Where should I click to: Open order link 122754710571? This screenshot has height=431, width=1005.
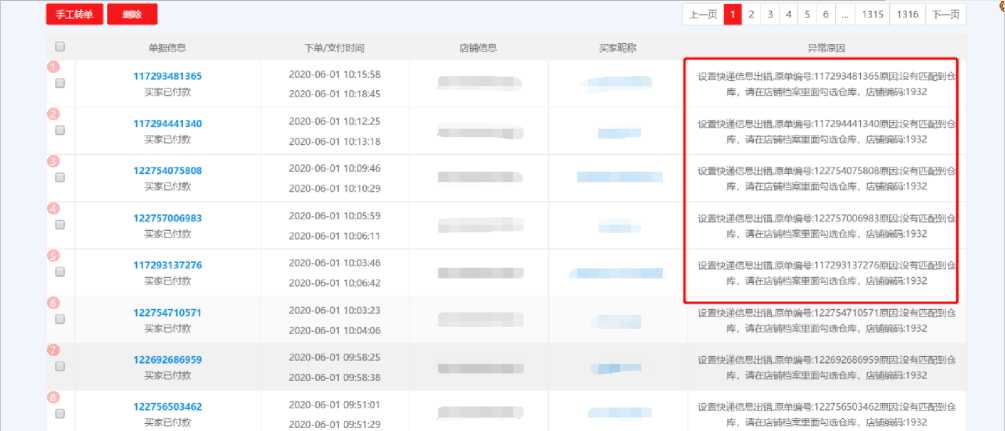[167, 313]
